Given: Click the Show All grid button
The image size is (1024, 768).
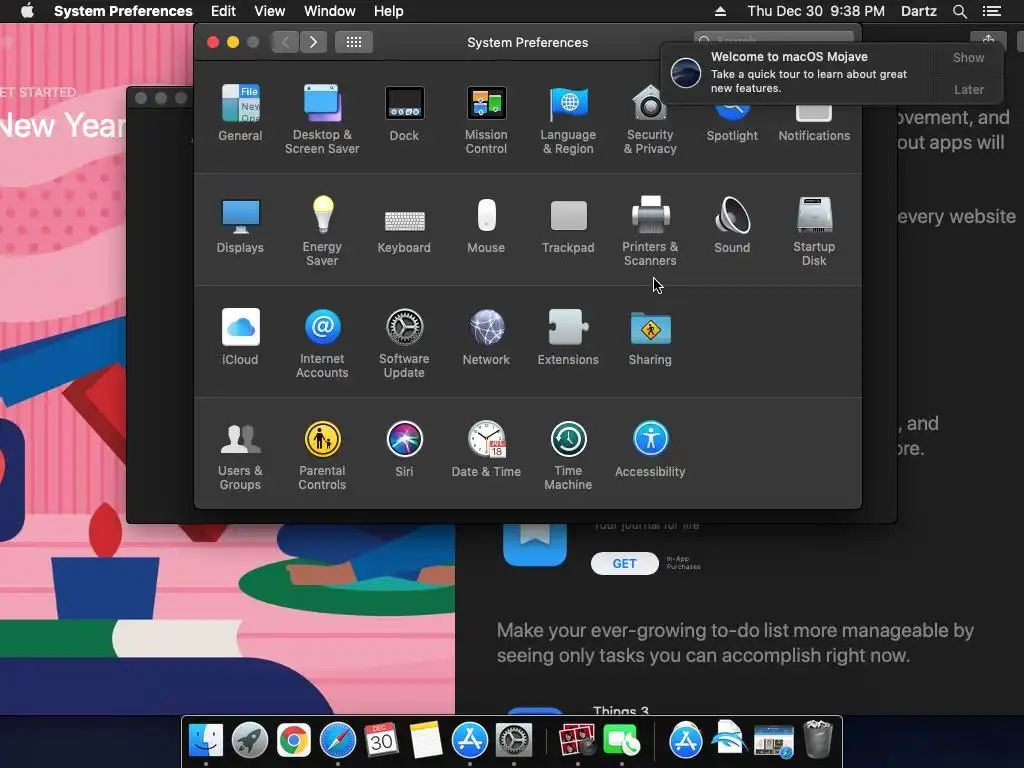Looking at the screenshot, I should [353, 42].
